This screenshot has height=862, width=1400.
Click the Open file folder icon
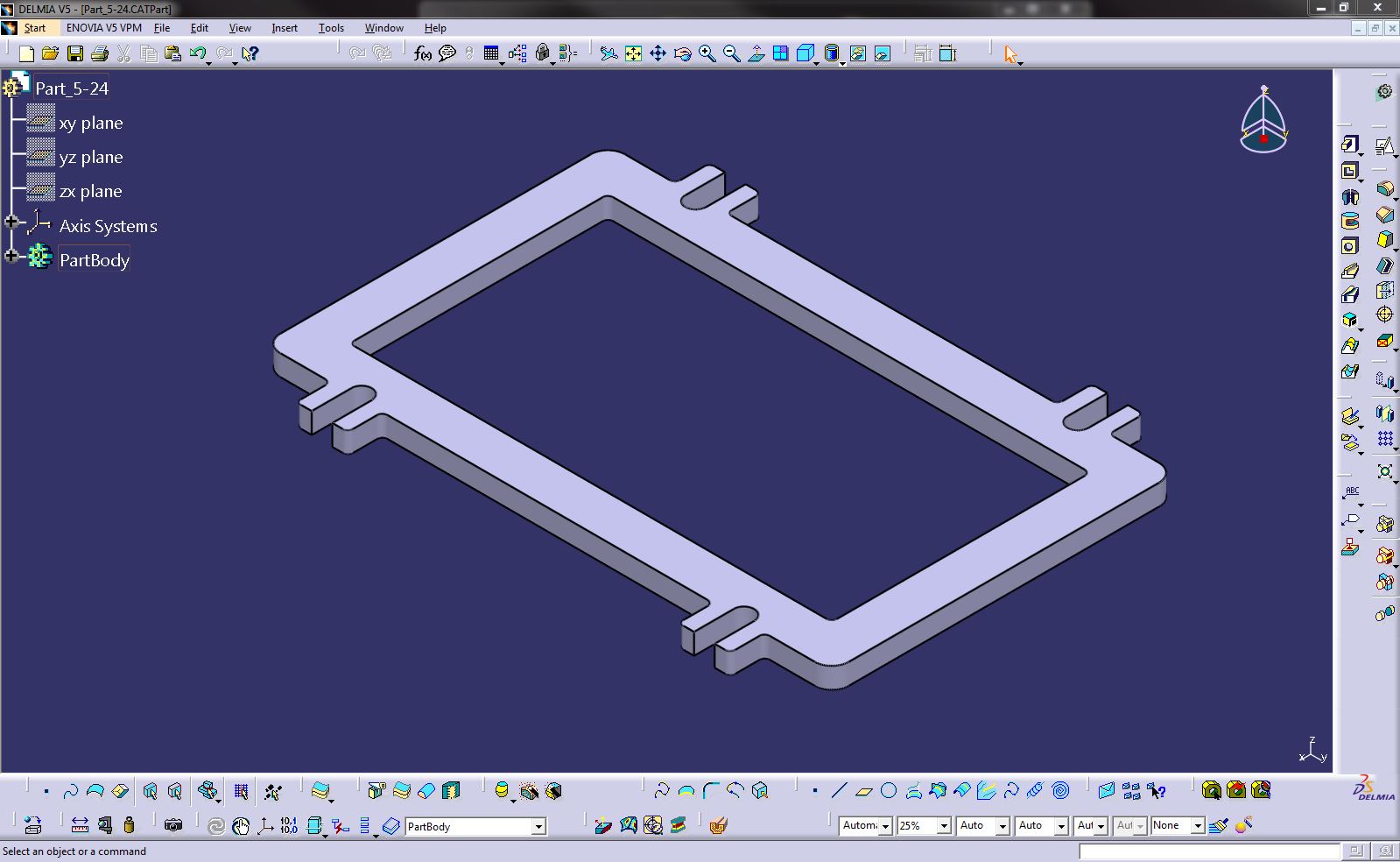click(x=50, y=53)
